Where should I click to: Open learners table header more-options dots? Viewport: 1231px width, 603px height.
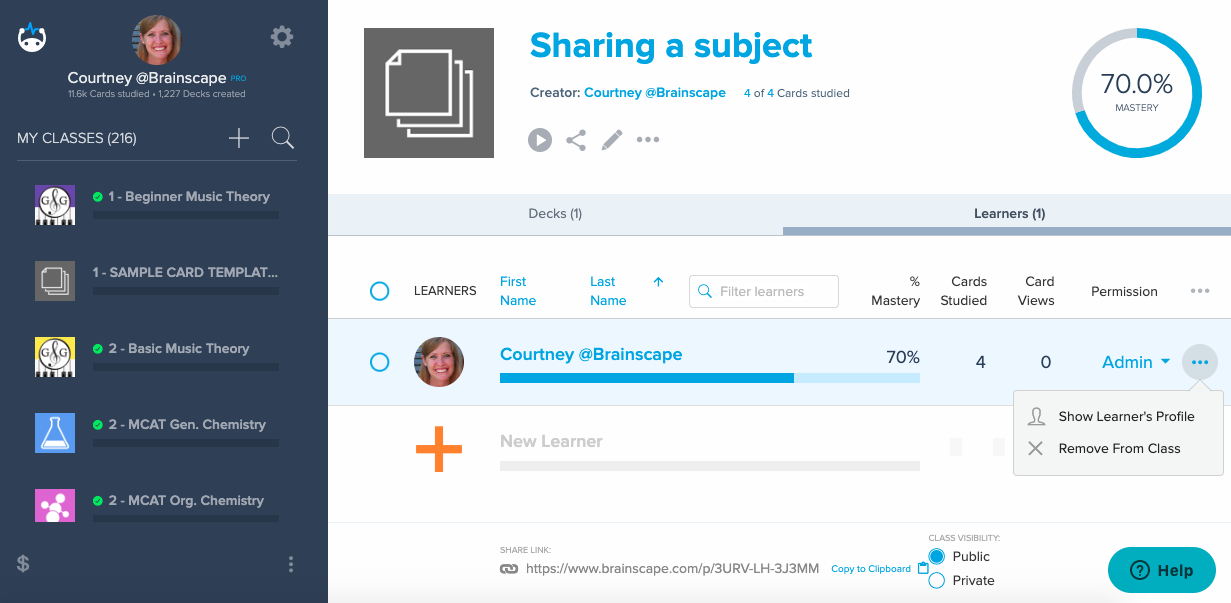pyautogui.click(x=1200, y=291)
